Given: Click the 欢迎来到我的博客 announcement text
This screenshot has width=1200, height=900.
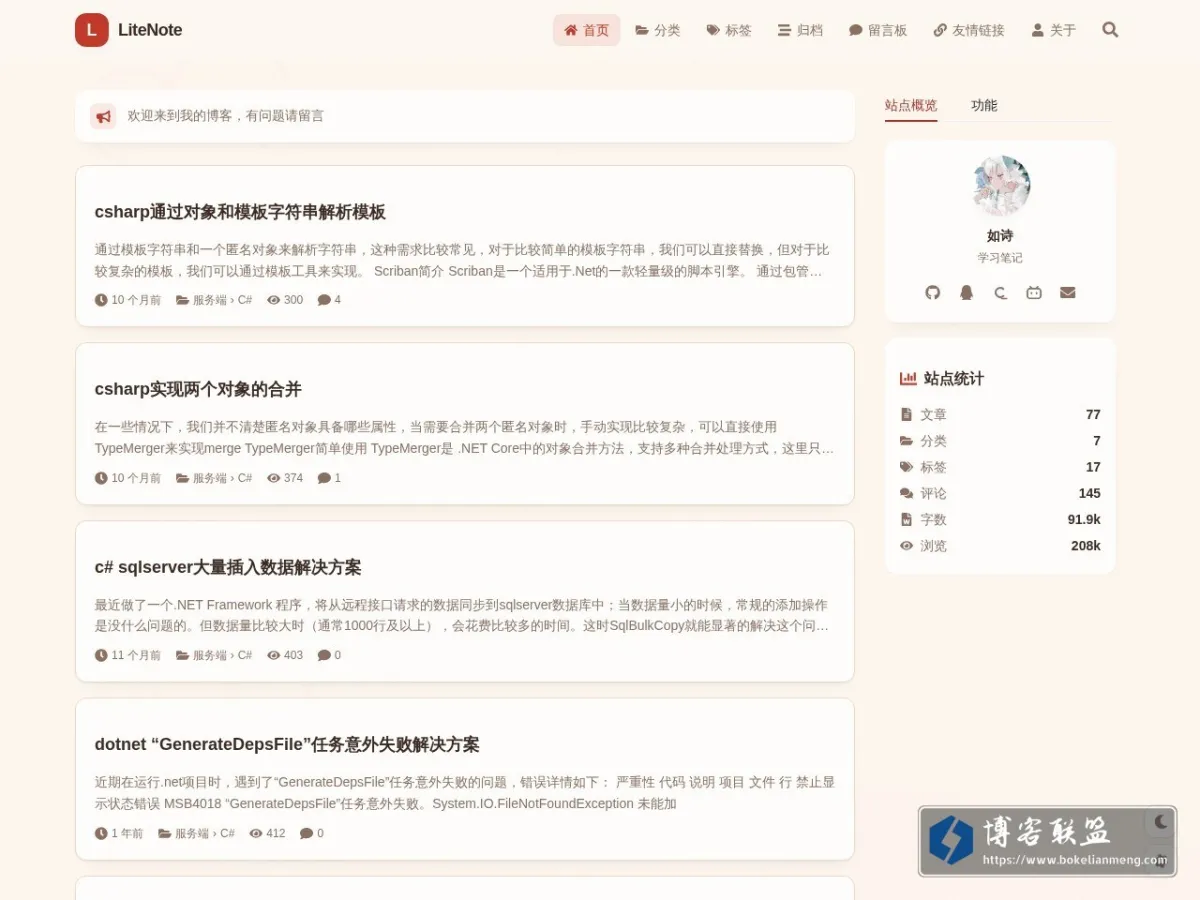Looking at the screenshot, I should pyautogui.click(x=226, y=116).
